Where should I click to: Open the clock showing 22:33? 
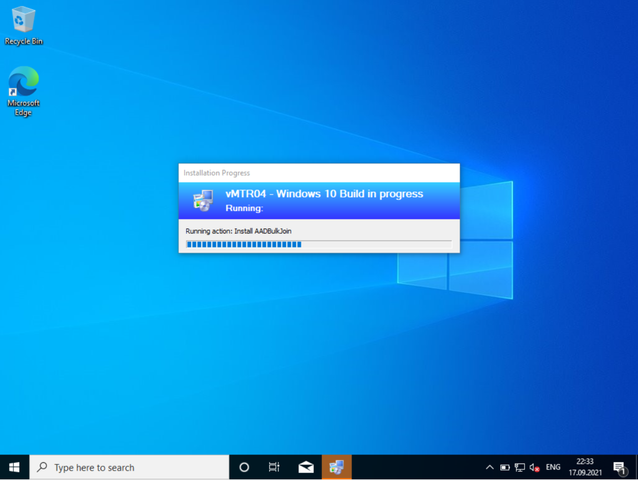(585, 467)
